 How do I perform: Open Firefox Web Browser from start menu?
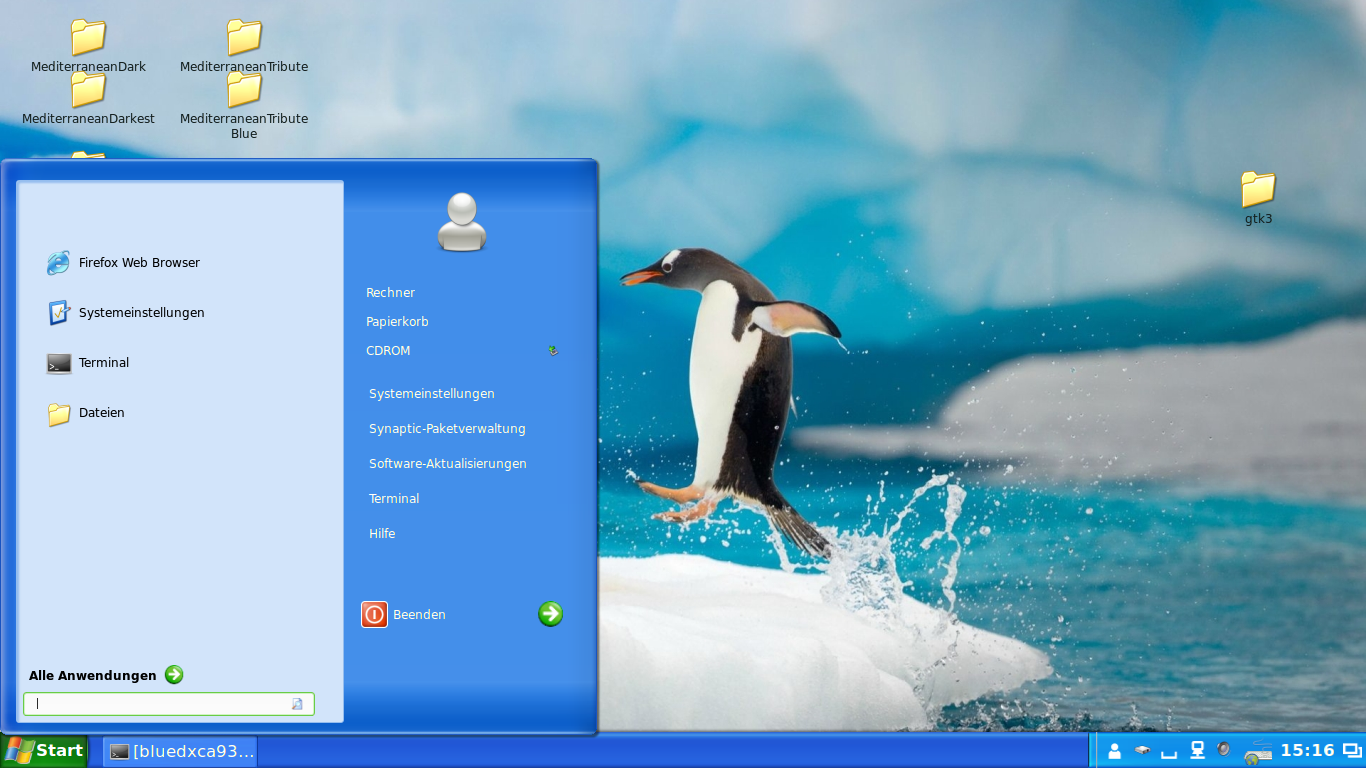[x=124, y=263]
